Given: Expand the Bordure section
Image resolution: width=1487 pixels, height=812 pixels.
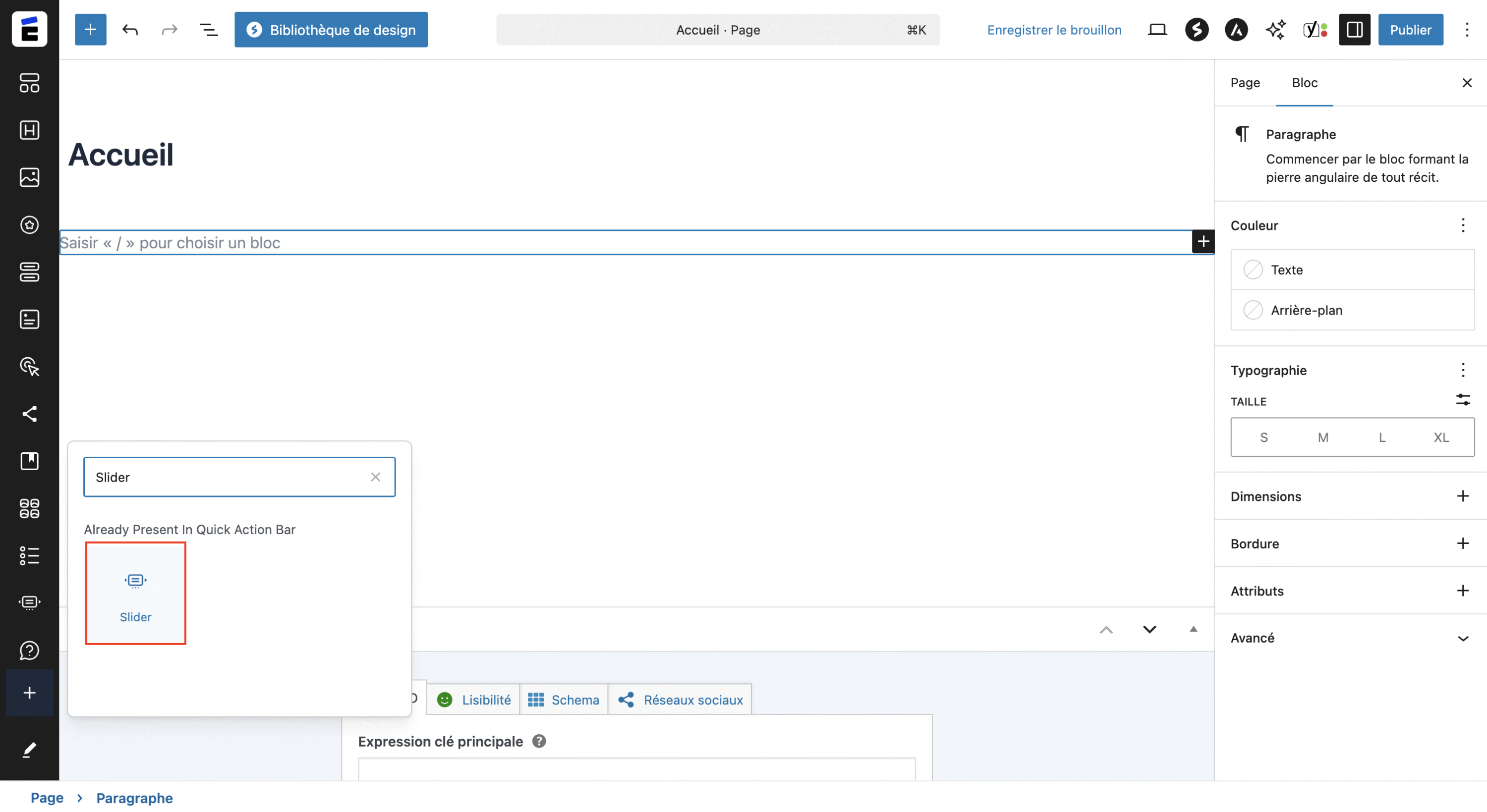Looking at the screenshot, I should [x=1462, y=542].
